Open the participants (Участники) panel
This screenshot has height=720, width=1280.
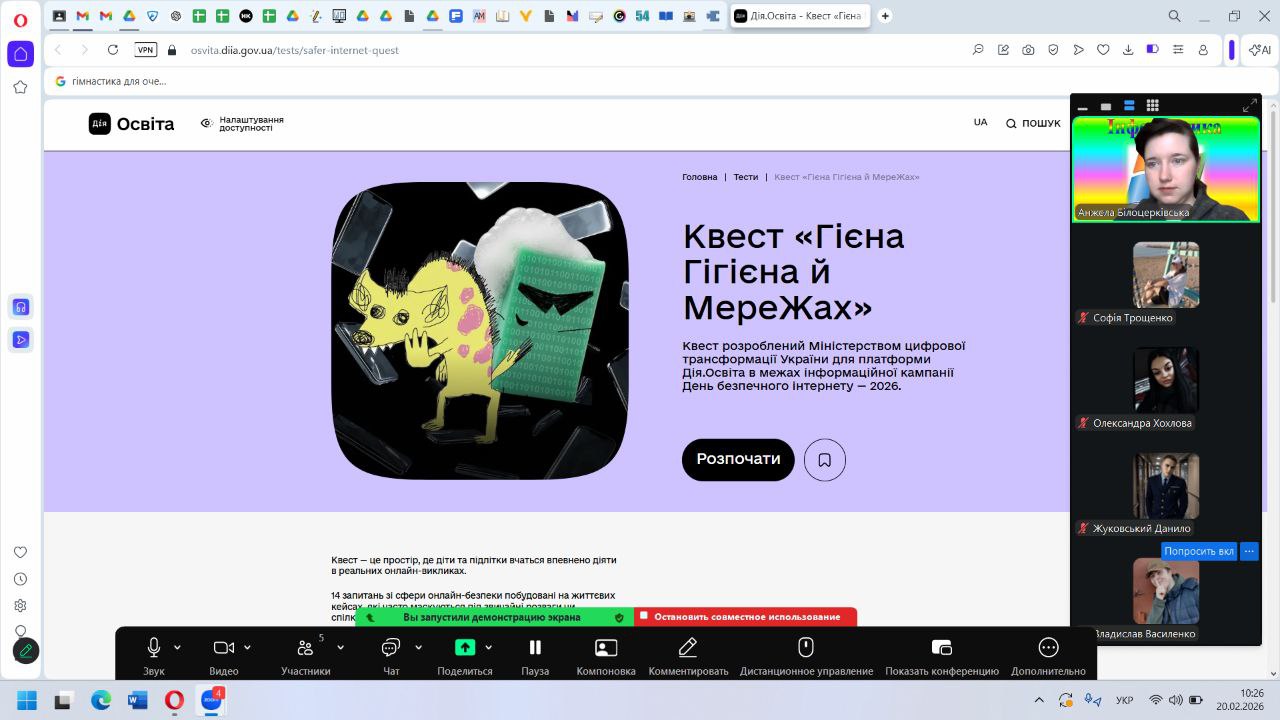point(305,648)
